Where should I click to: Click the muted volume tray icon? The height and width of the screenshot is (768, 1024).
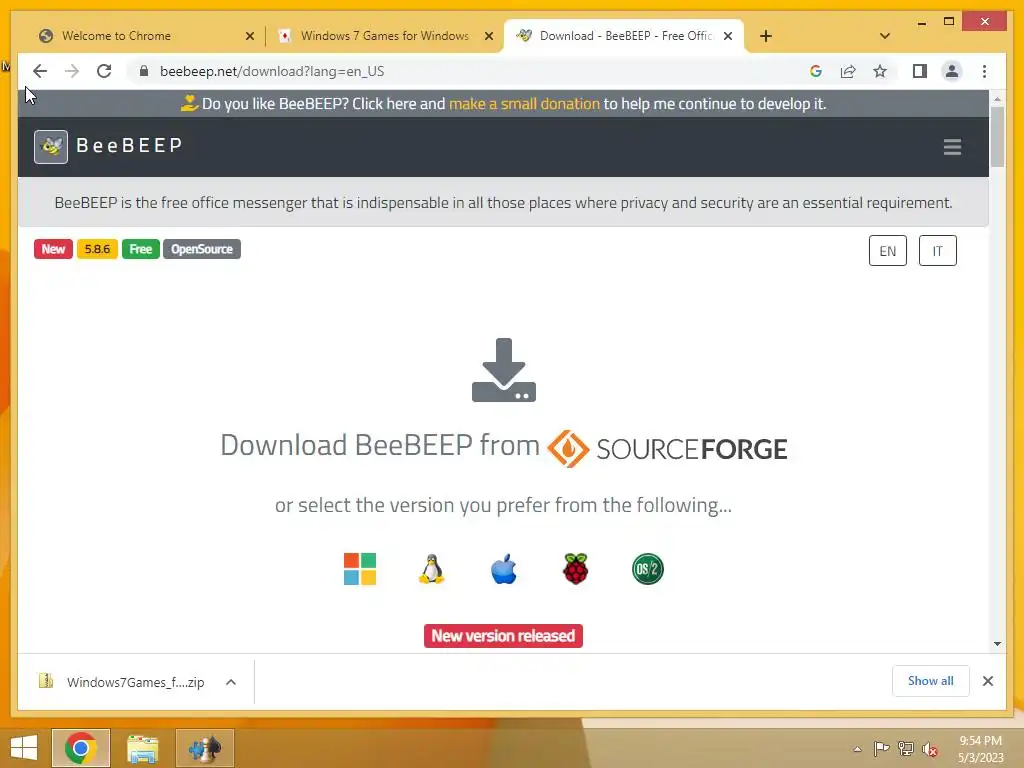coord(930,749)
